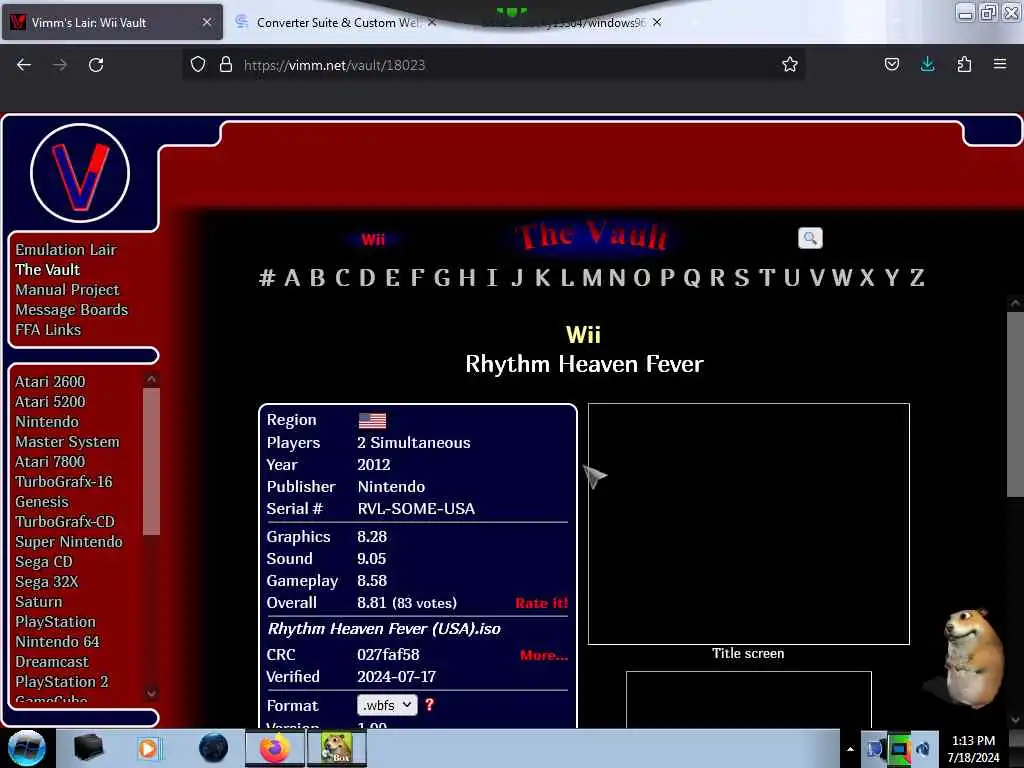Open the .wbfs format dropdown
1024x768 pixels.
pyautogui.click(x=387, y=705)
